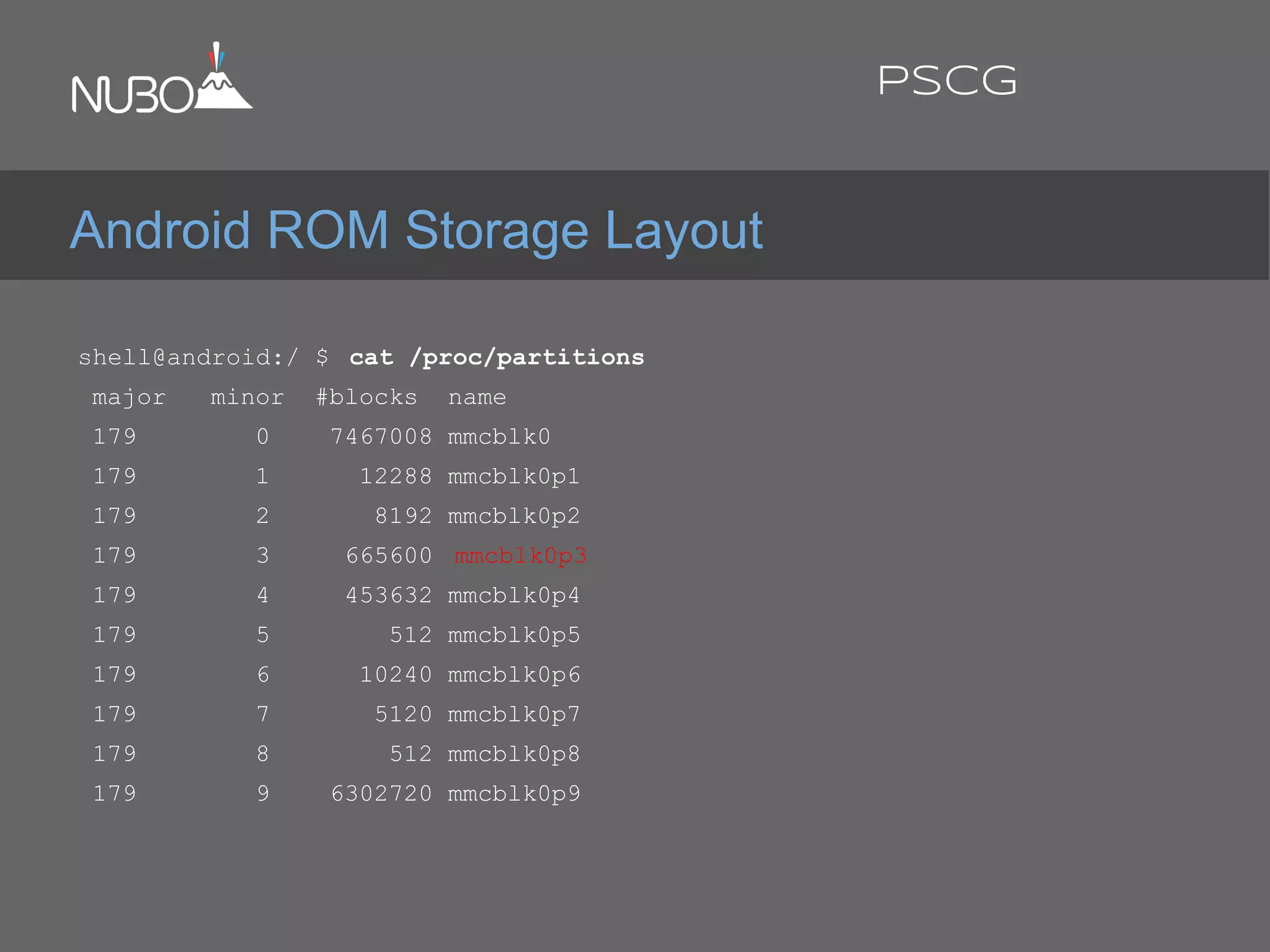Click the block count '12288'
The image size is (1270, 952).
coord(396,476)
